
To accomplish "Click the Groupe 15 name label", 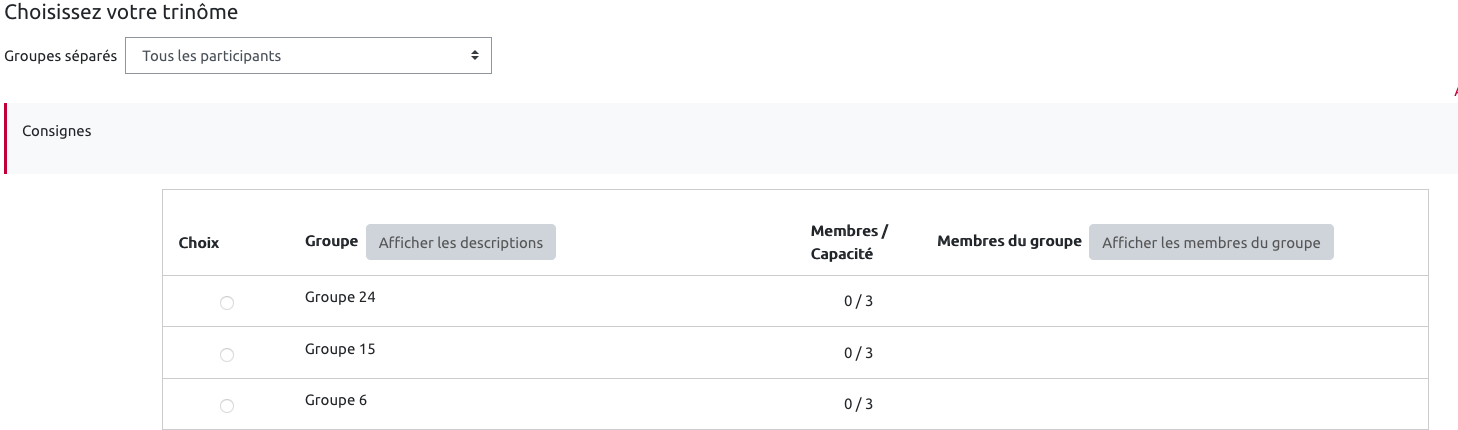I will tap(340, 349).
